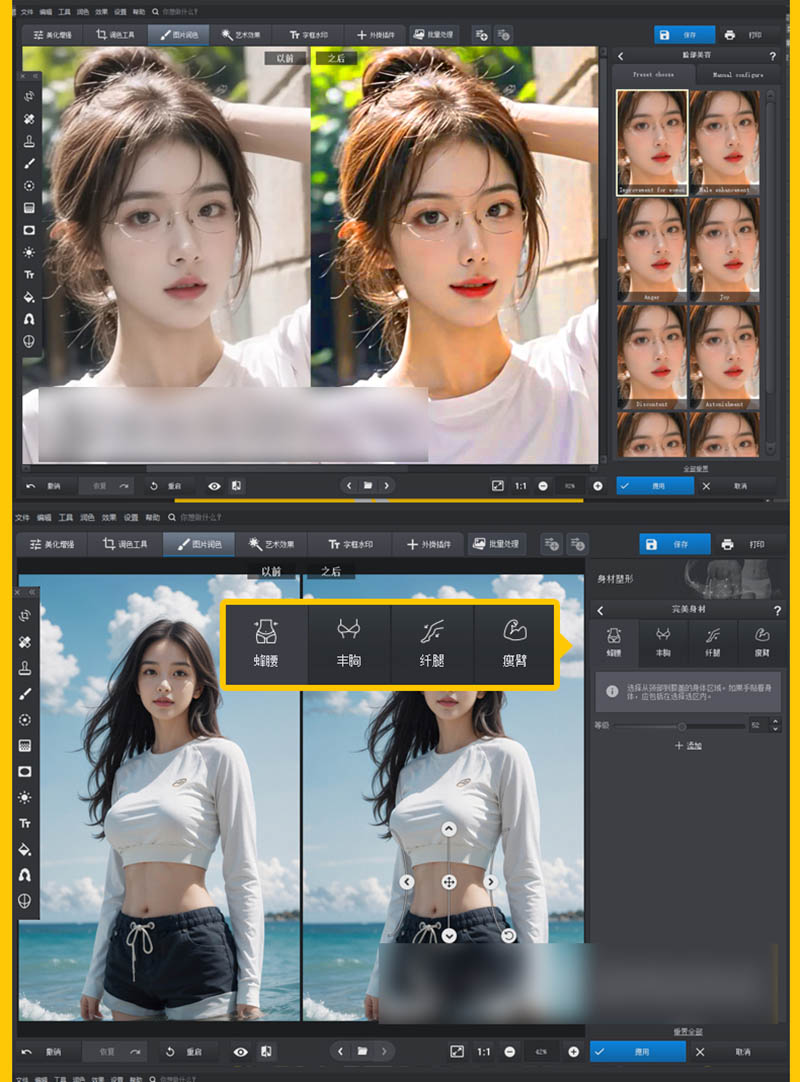Click the zoom out minus button in the body-shaping window
Viewport: 800px width, 1082px height.
point(509,1052)
